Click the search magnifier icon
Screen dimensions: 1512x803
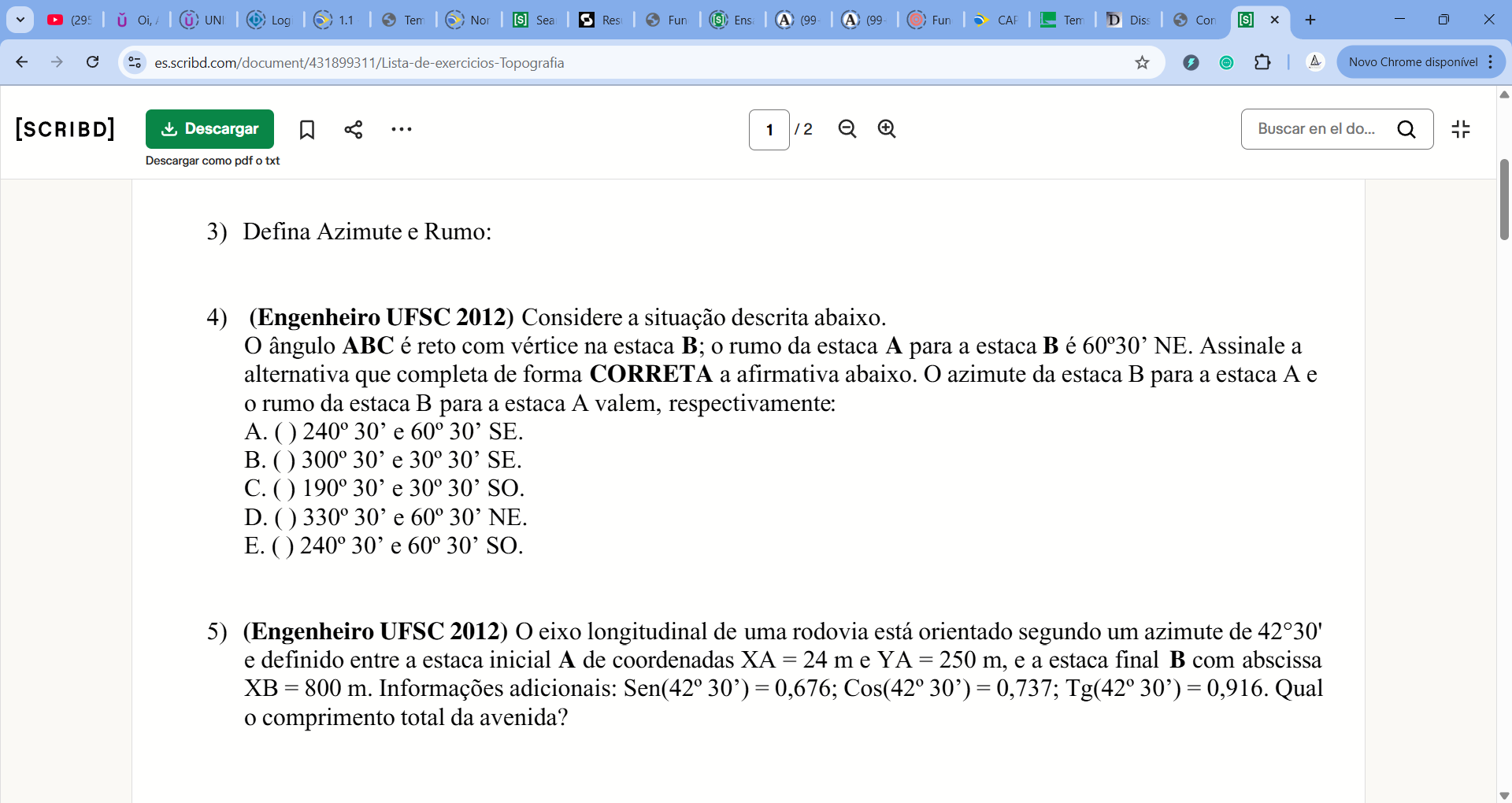1406,130
